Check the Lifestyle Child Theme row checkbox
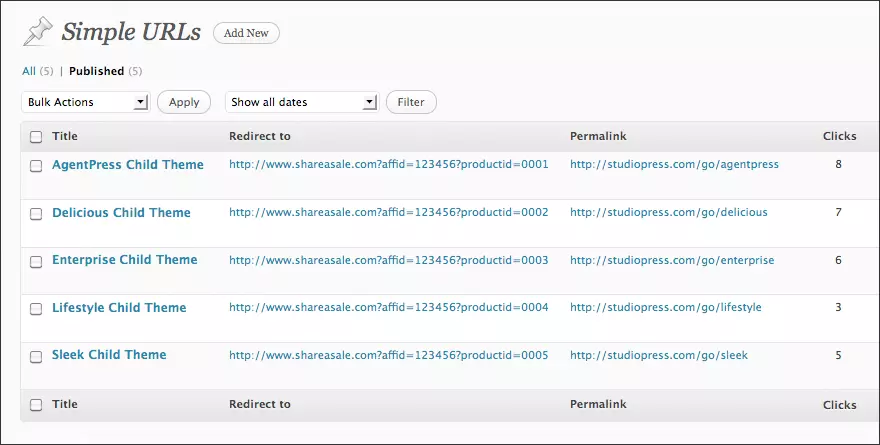Screen dimensions: 880x445 (x=36, y=309)
